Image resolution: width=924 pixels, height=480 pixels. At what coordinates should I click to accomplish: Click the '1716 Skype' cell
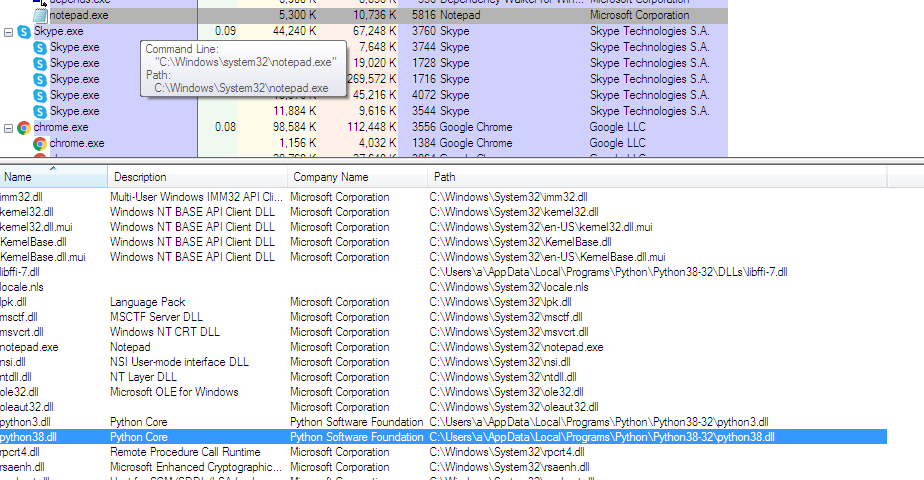point(441,80)
